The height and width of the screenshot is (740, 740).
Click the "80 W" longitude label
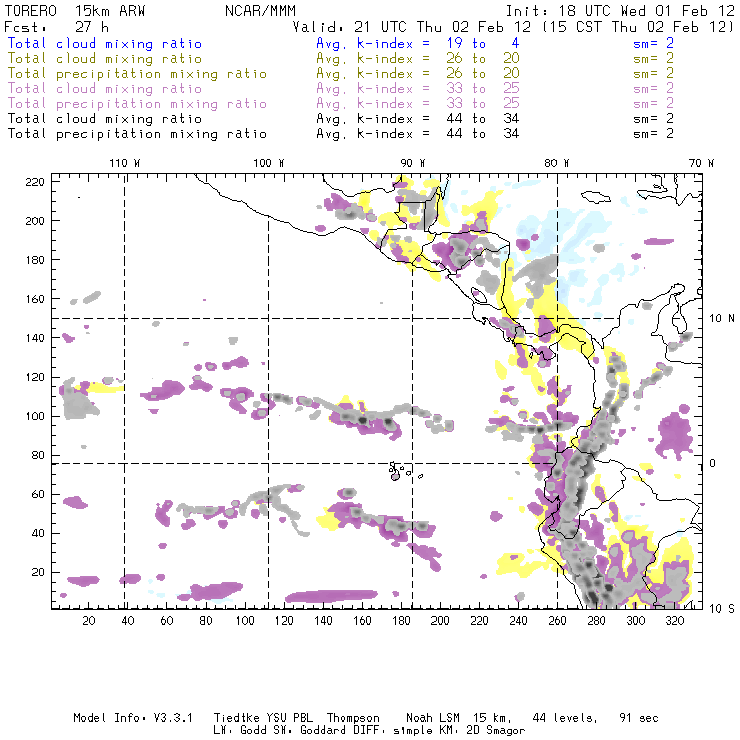[556, 163]
